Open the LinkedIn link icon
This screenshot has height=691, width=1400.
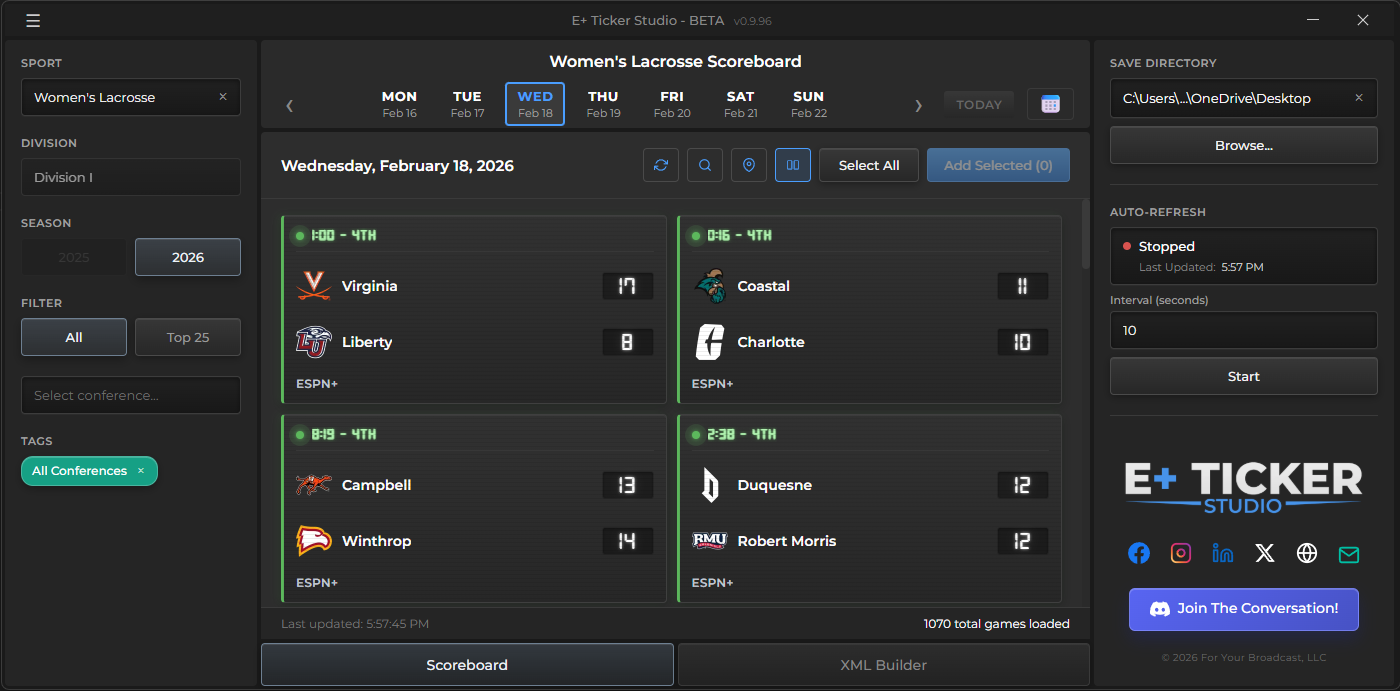pyautogui.click(x=1223, y=553)
